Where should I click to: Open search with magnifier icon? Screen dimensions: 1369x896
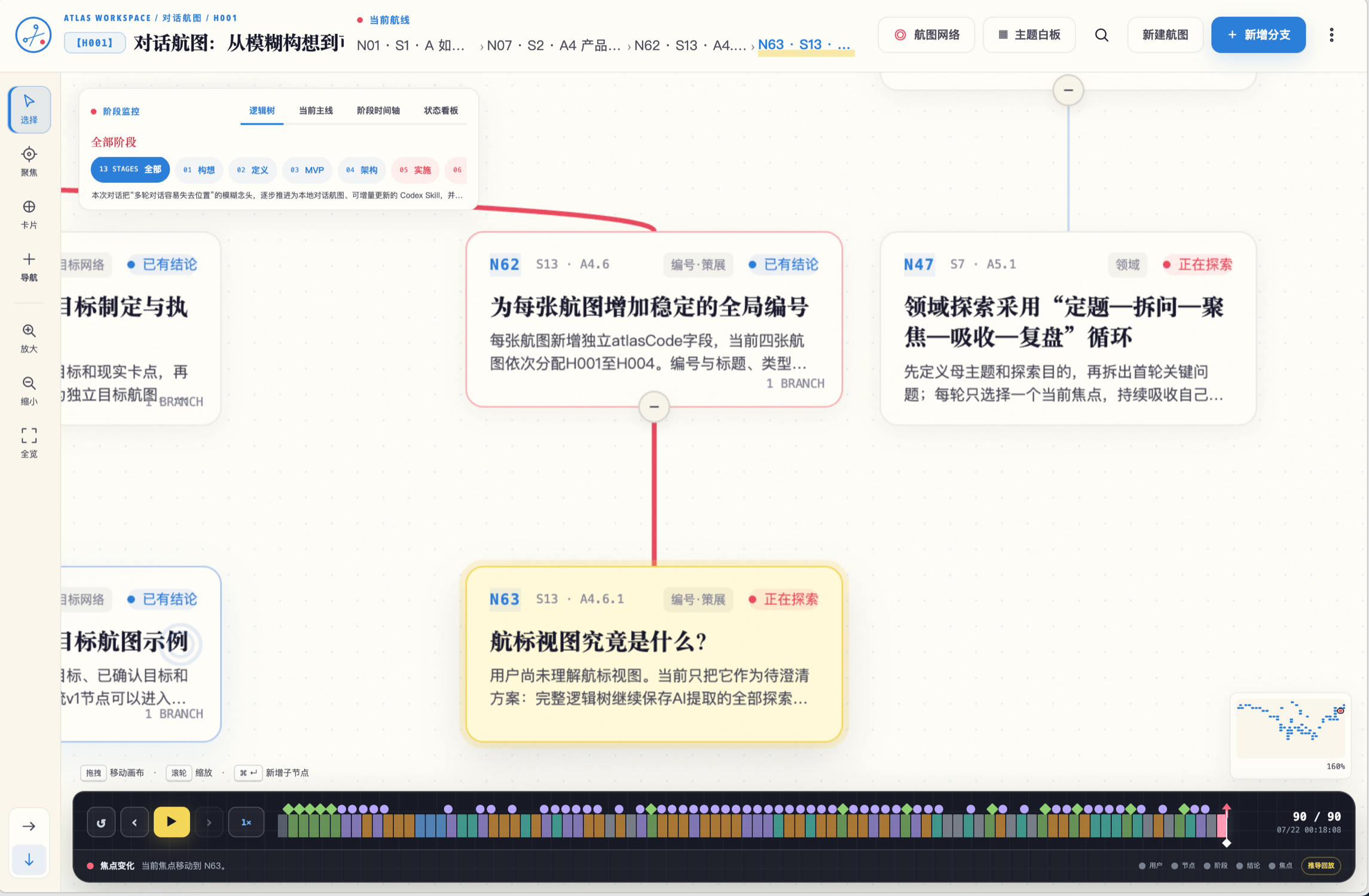point(1101,35)
